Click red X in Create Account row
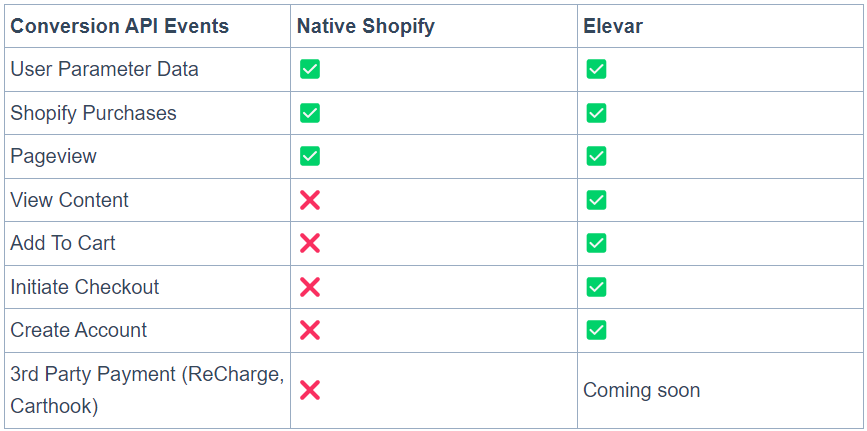Screen dimensions: 867x431 (310, 330)
